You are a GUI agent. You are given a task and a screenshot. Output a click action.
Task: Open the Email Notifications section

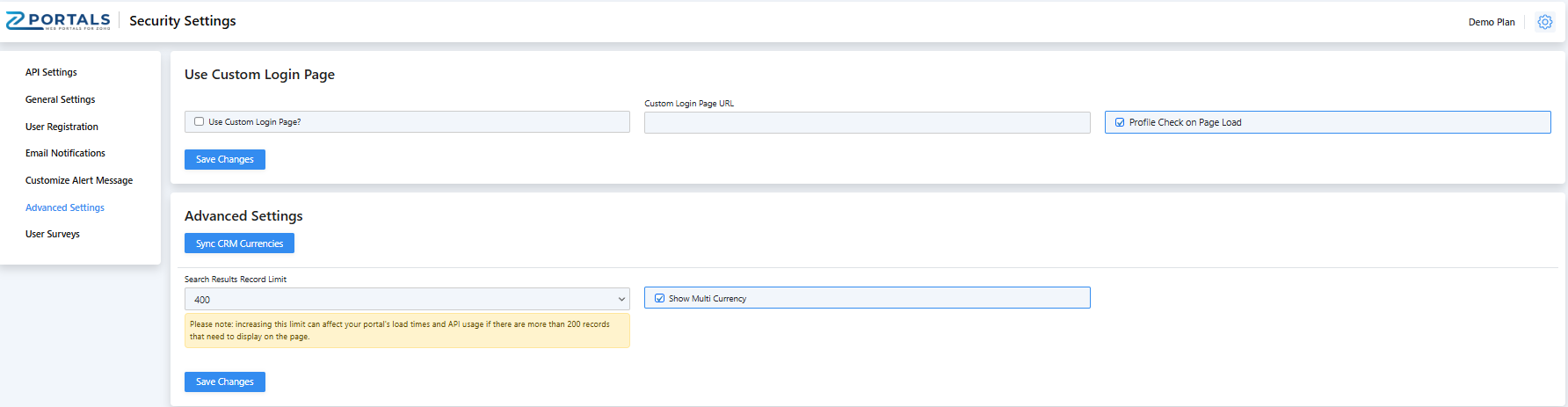[x=65, y=153]
